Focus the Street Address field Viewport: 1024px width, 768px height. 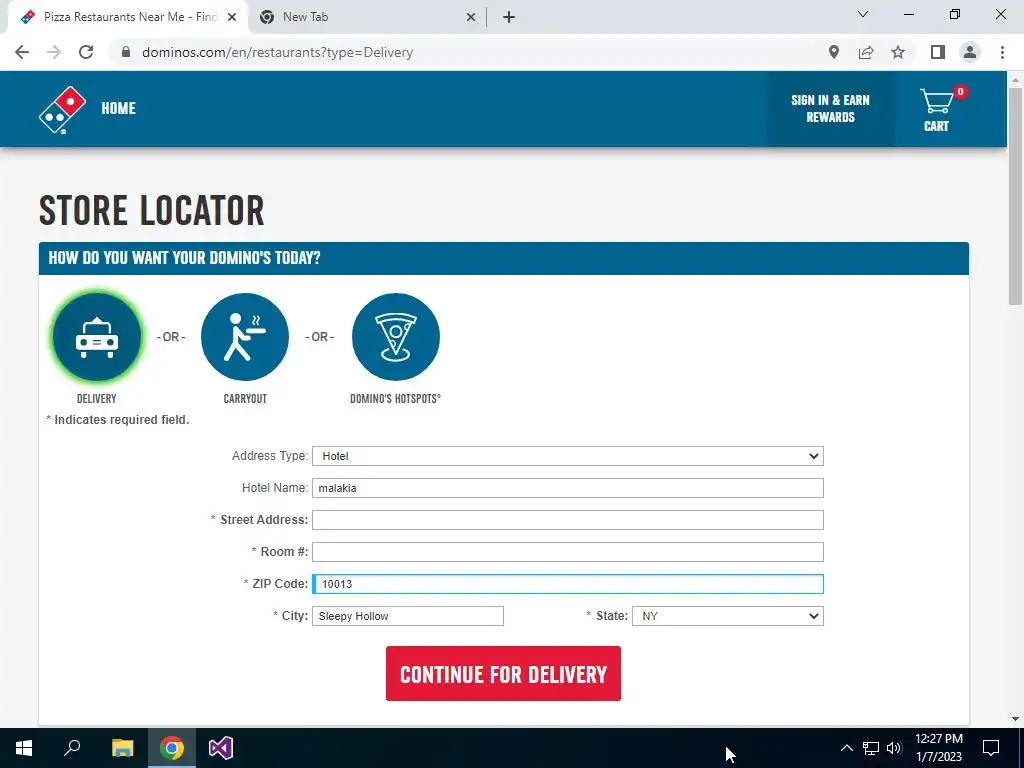pyautogui.click(x=568, y=520)
